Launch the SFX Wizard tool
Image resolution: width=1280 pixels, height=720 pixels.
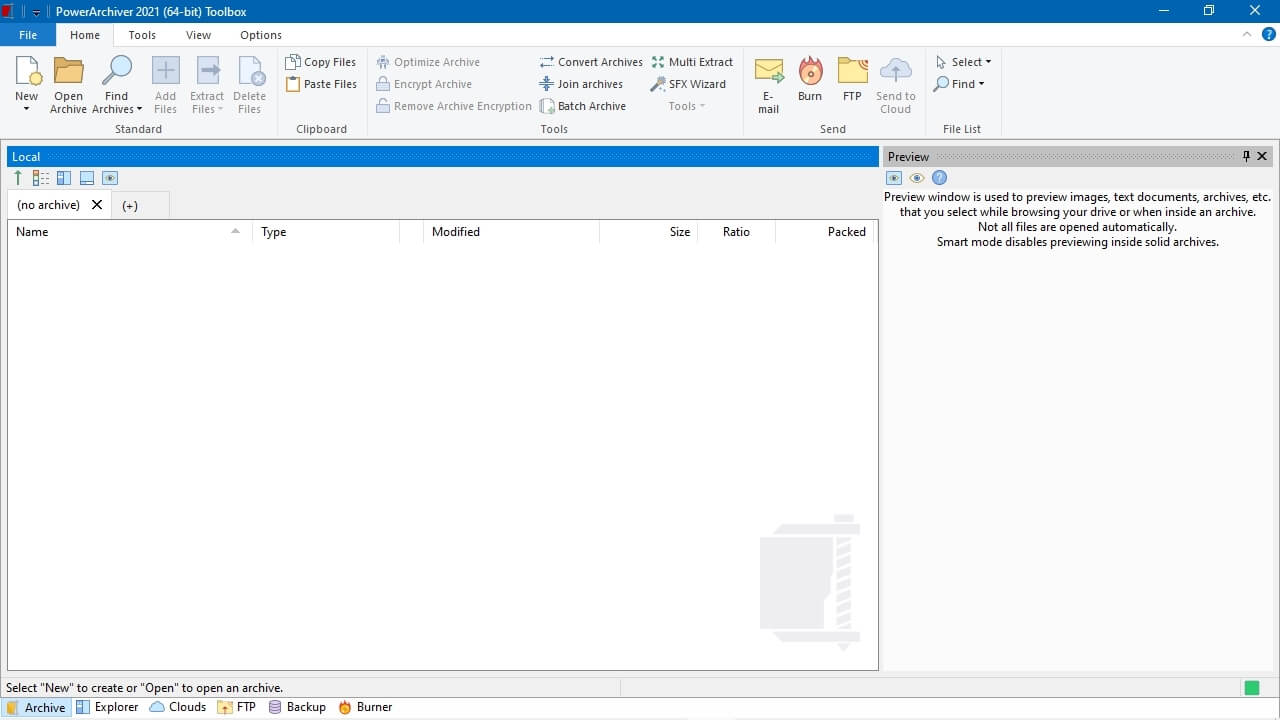[x=688, y=84]
